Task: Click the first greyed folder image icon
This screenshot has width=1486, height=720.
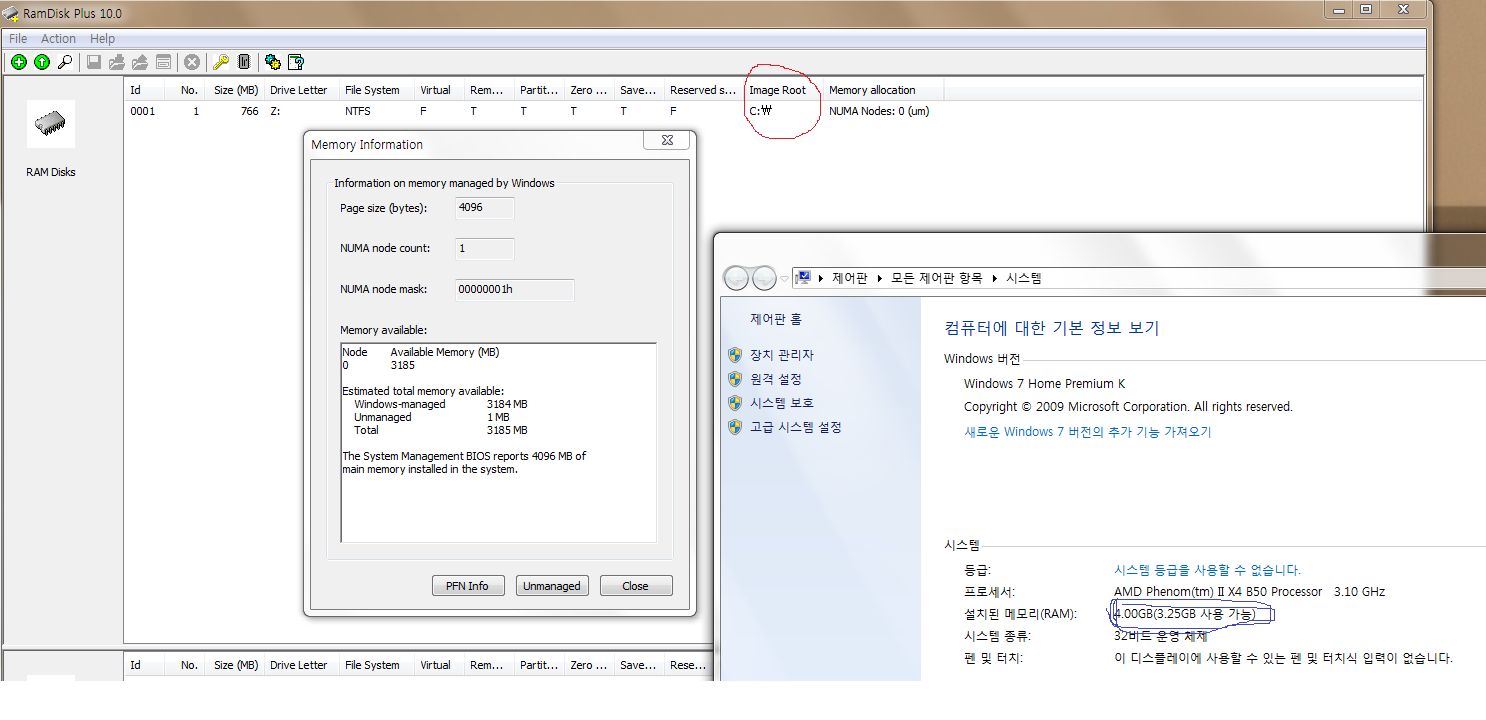Action: [117, 62]
